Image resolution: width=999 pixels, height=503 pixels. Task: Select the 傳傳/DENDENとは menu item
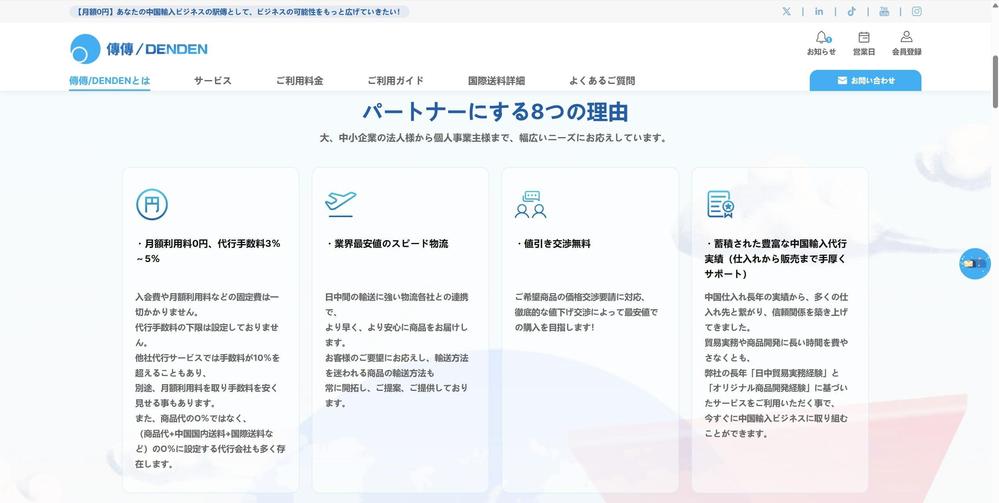pos(110,81)
